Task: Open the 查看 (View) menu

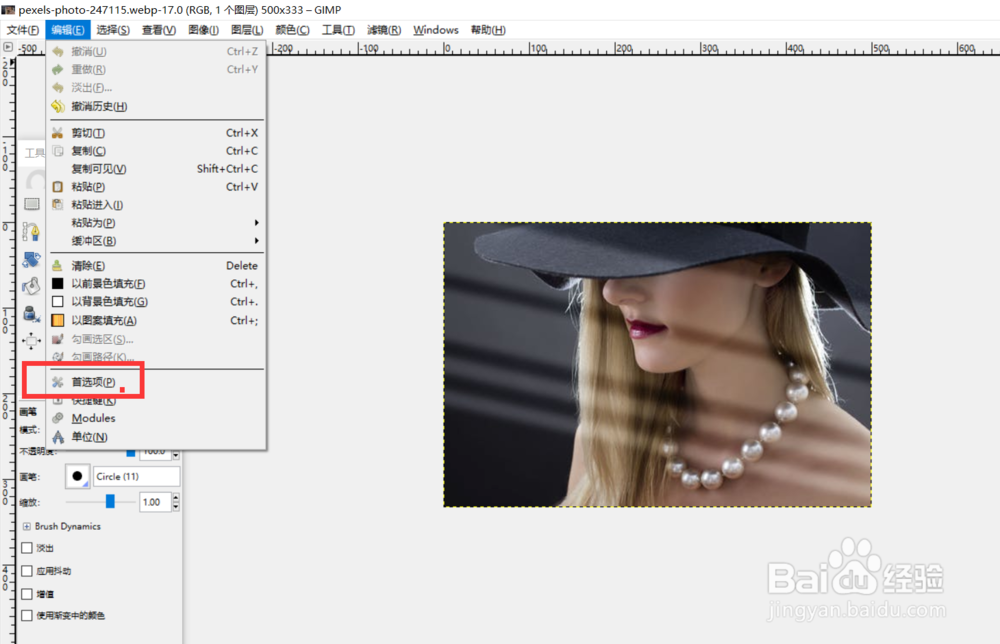Action: [159, 30]
